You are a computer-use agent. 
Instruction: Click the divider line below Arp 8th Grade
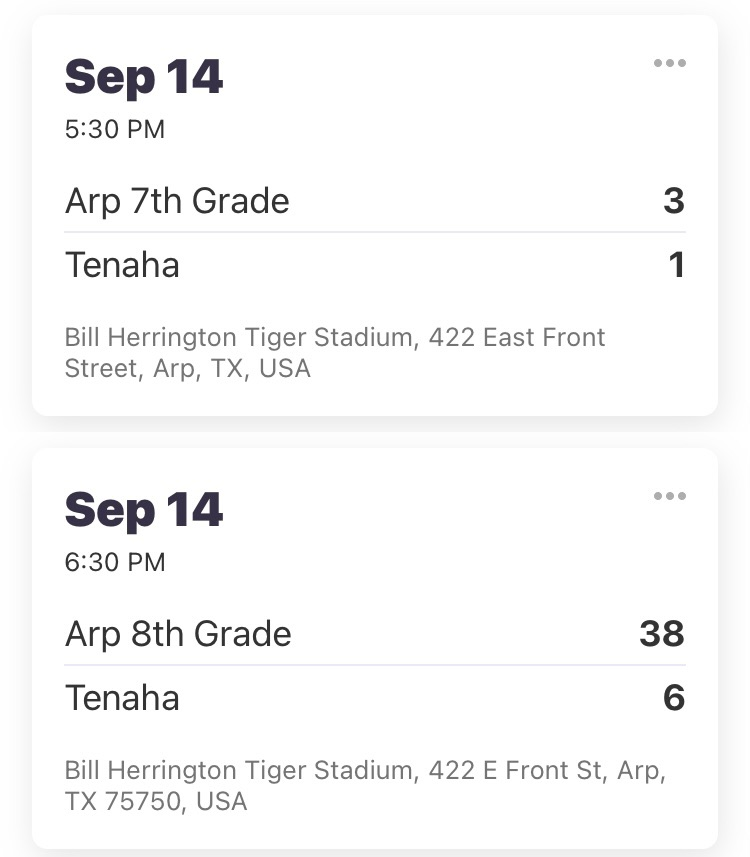pos(375,665)
